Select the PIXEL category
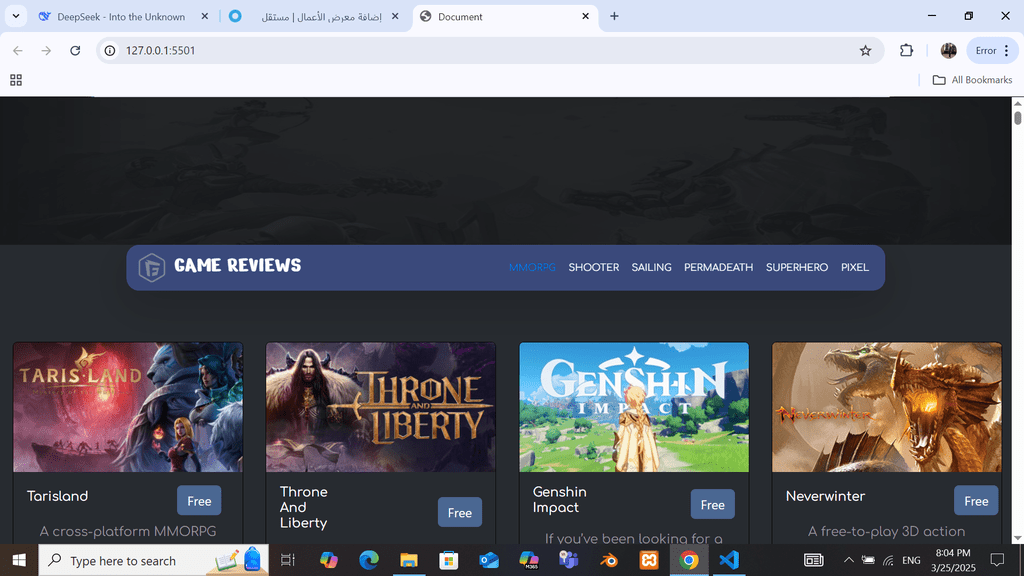This screenshot has height=576, width=1024. click(x=855, y=267)
